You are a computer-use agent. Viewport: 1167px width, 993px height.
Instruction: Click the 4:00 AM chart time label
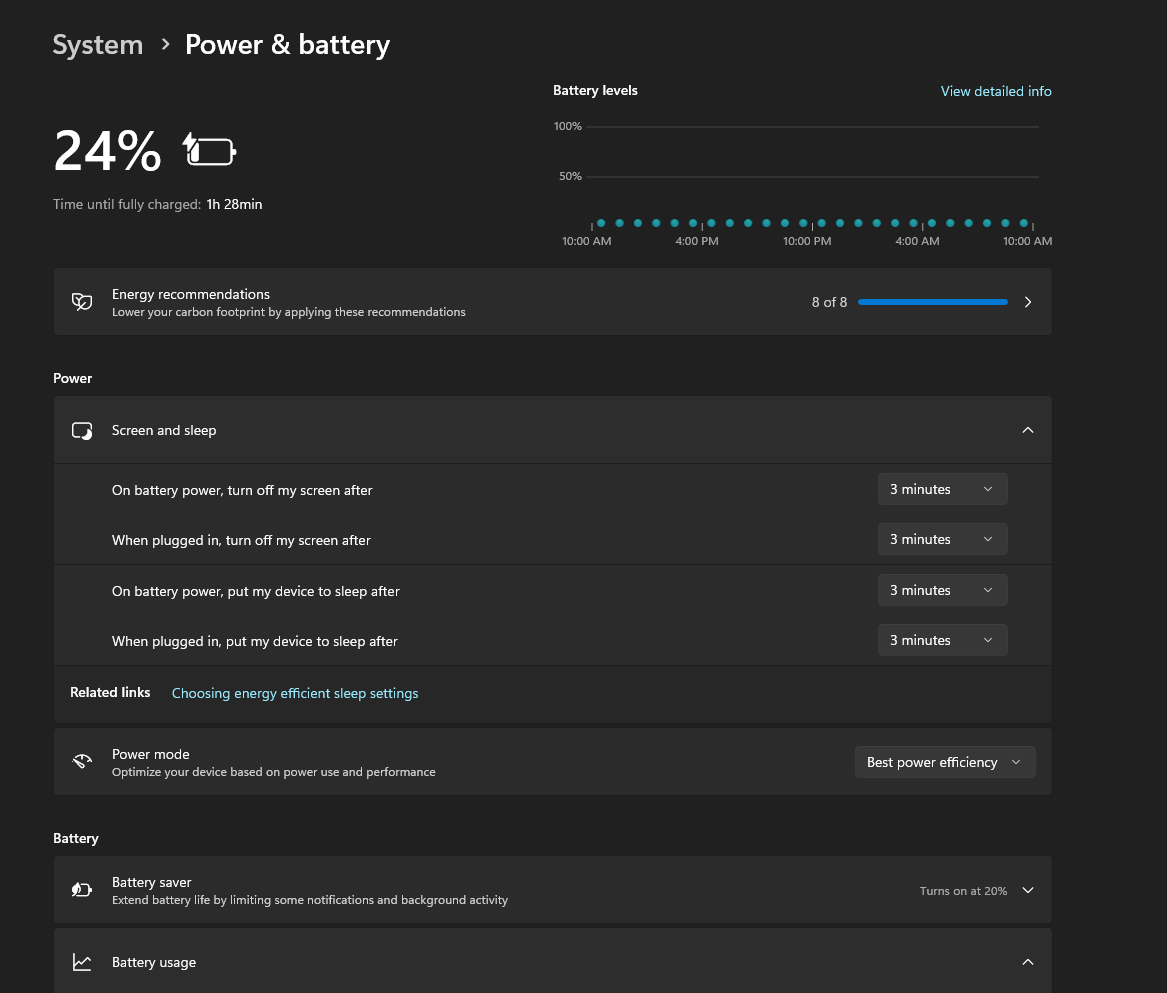tap(917, 241)
